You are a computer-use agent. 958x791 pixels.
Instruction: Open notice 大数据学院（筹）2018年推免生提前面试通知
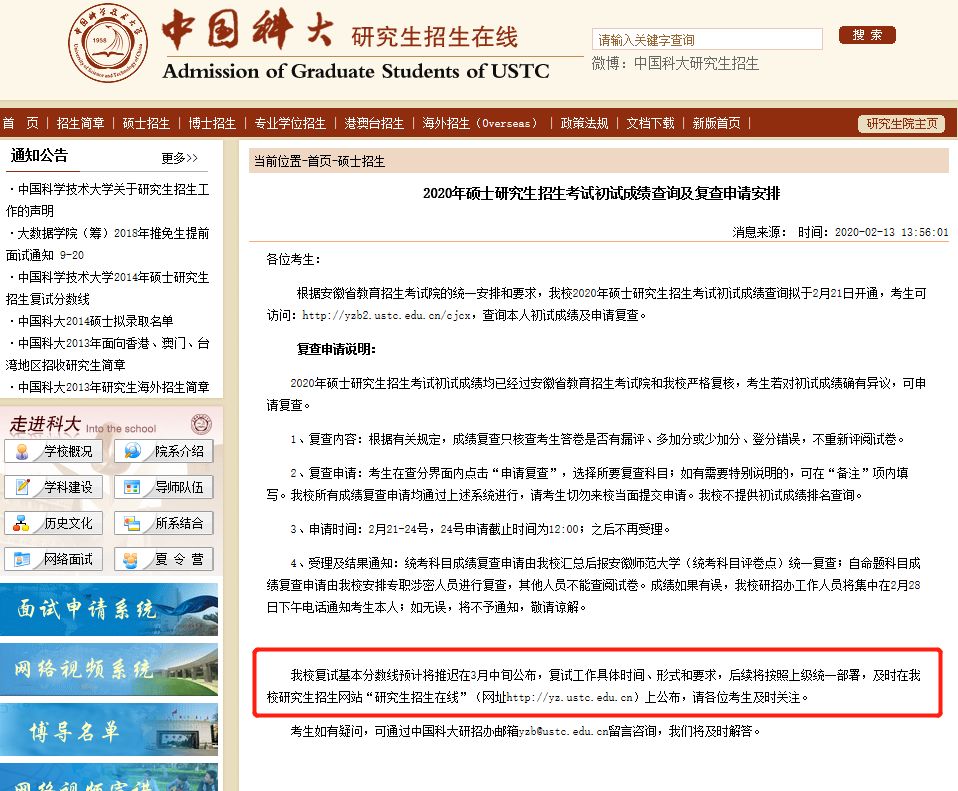(108, 244)
